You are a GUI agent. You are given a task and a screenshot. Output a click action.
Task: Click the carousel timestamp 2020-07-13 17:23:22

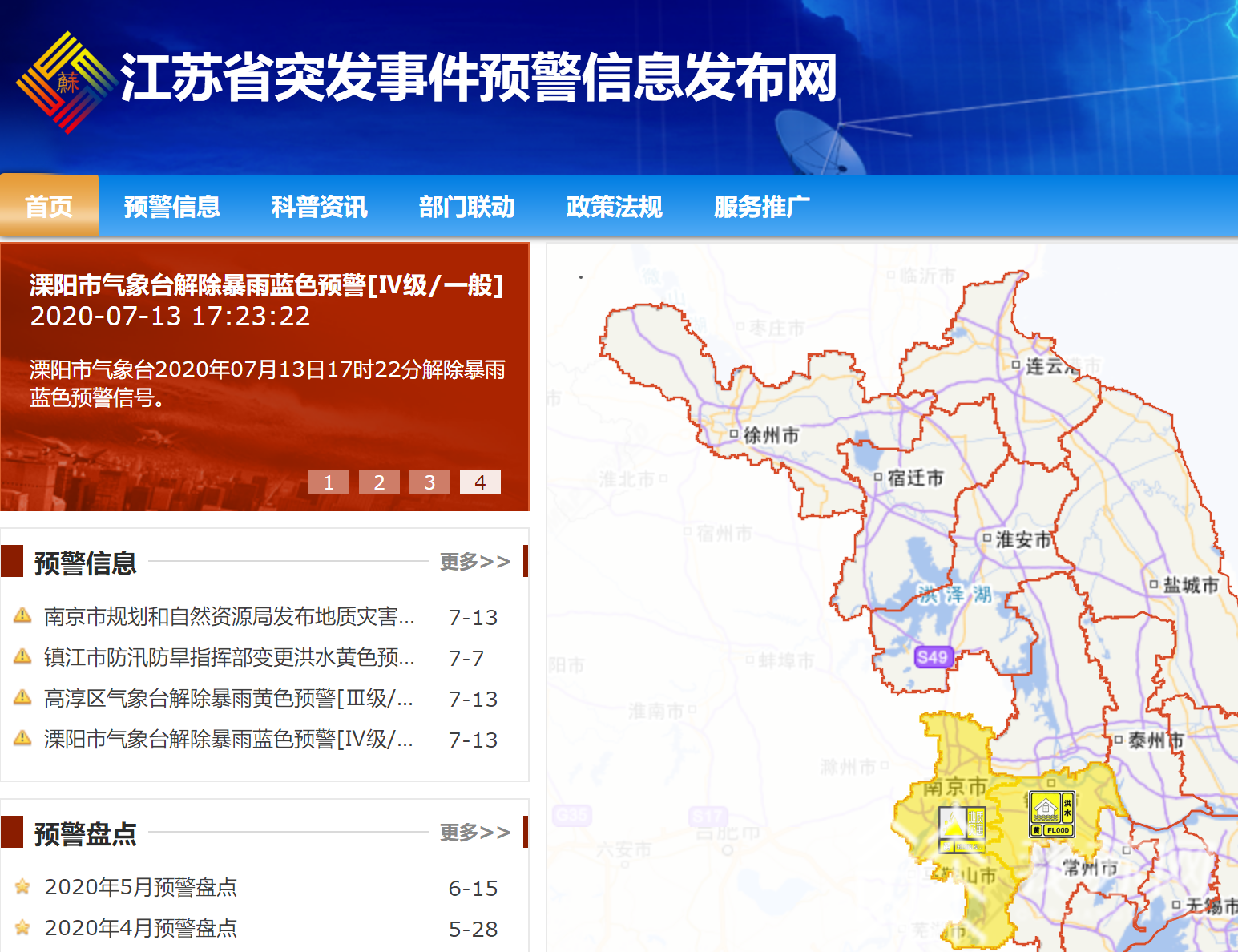click(170, 316)
